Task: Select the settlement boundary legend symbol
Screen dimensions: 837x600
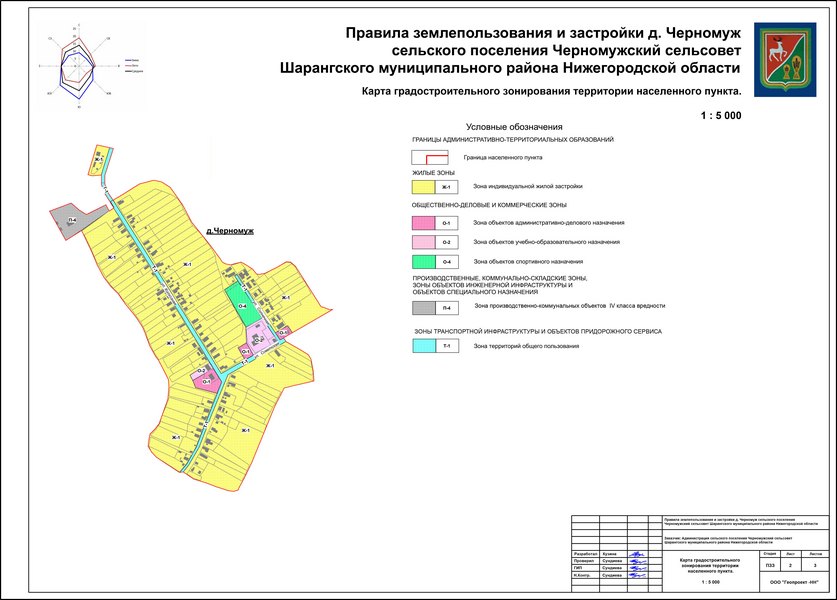Action: click(x=429, y=158)
